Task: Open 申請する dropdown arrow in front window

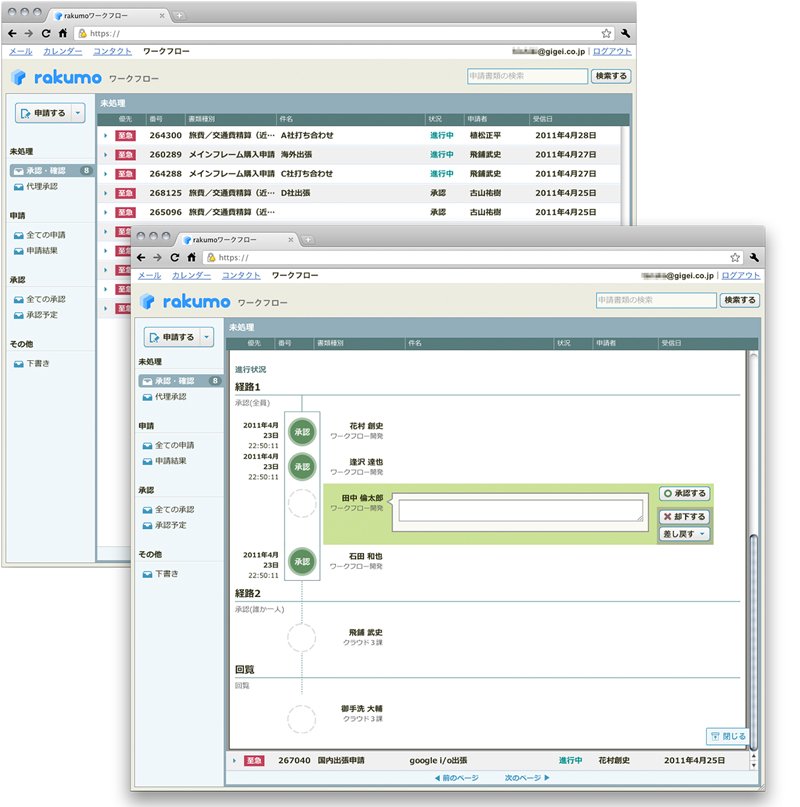Action: click(x=206, y=337)
